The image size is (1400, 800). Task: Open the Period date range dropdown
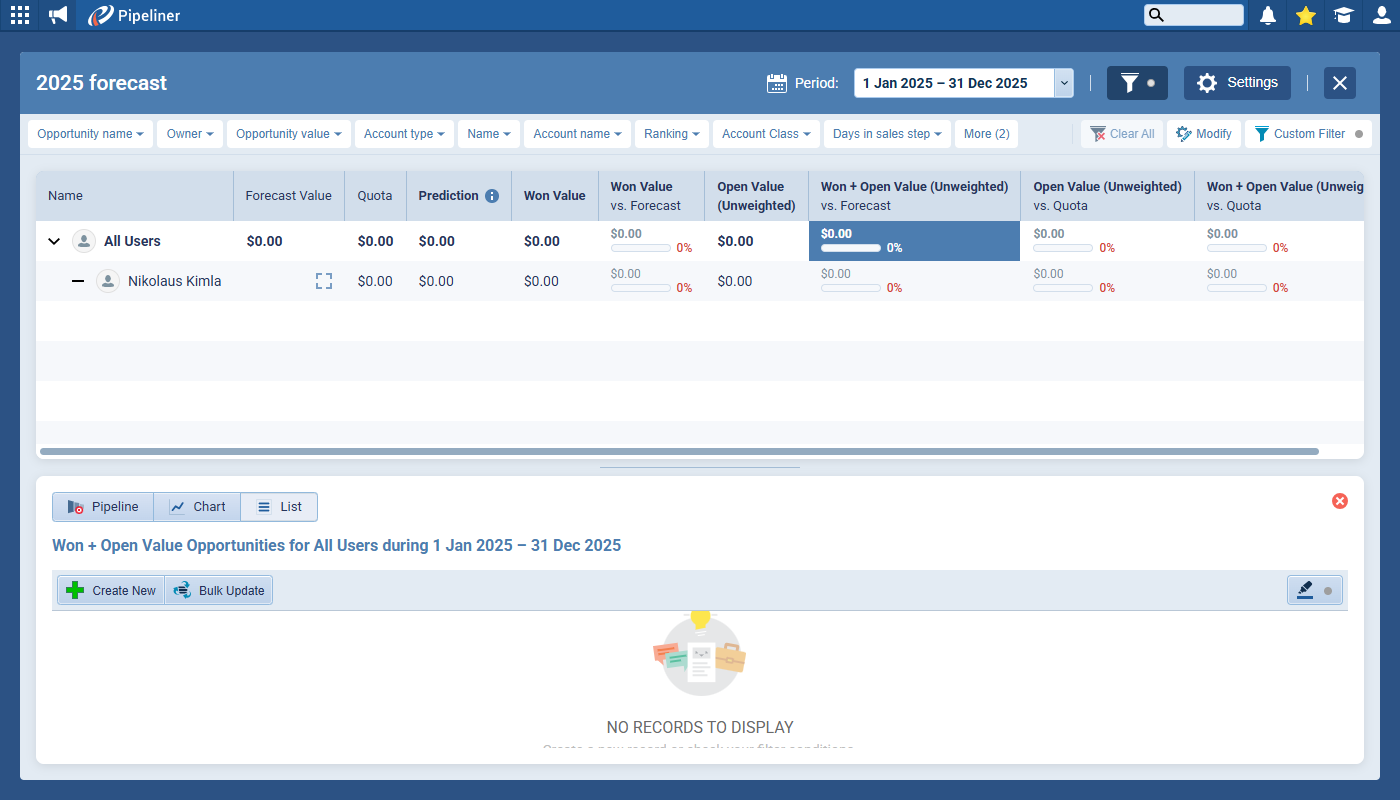click(x=1064, y=83)
